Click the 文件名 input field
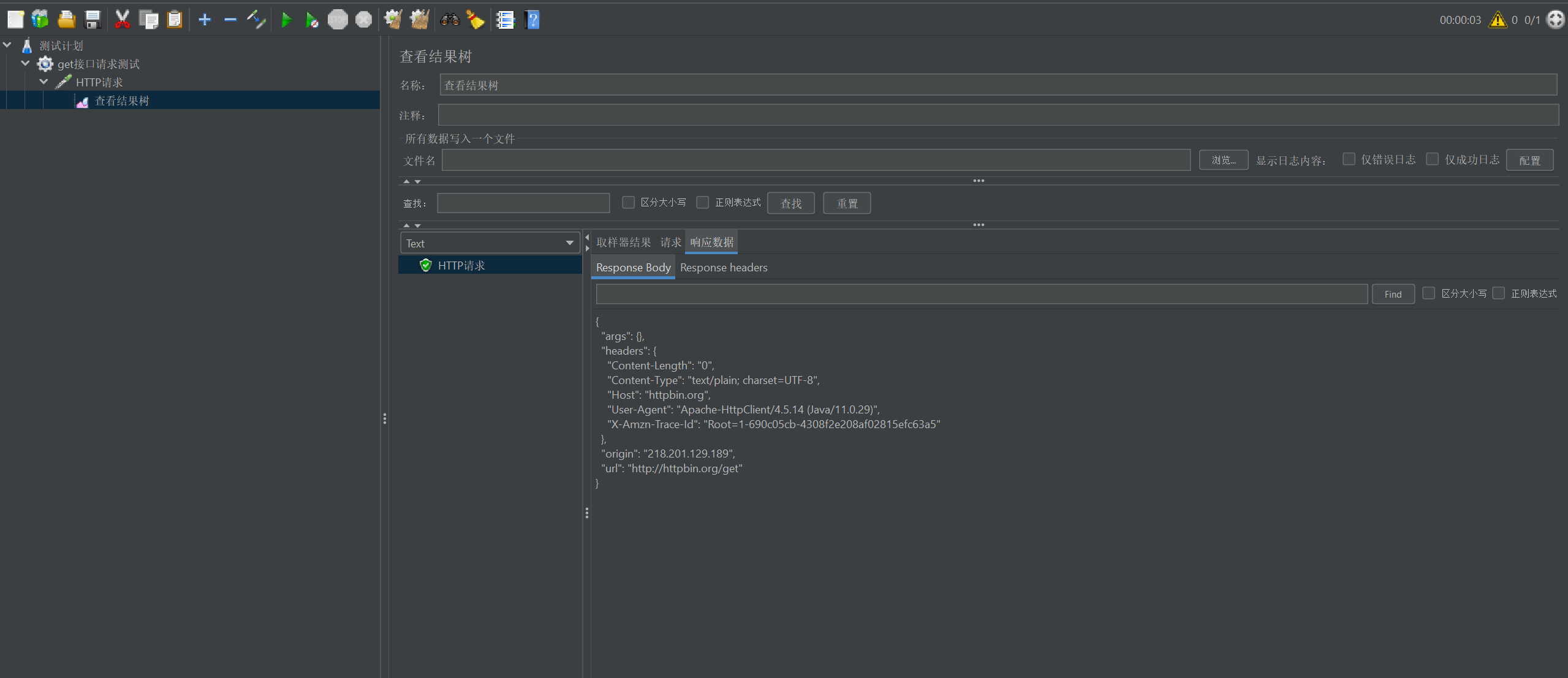This screenshot has width=1568, height=678. tap(816, 160)
